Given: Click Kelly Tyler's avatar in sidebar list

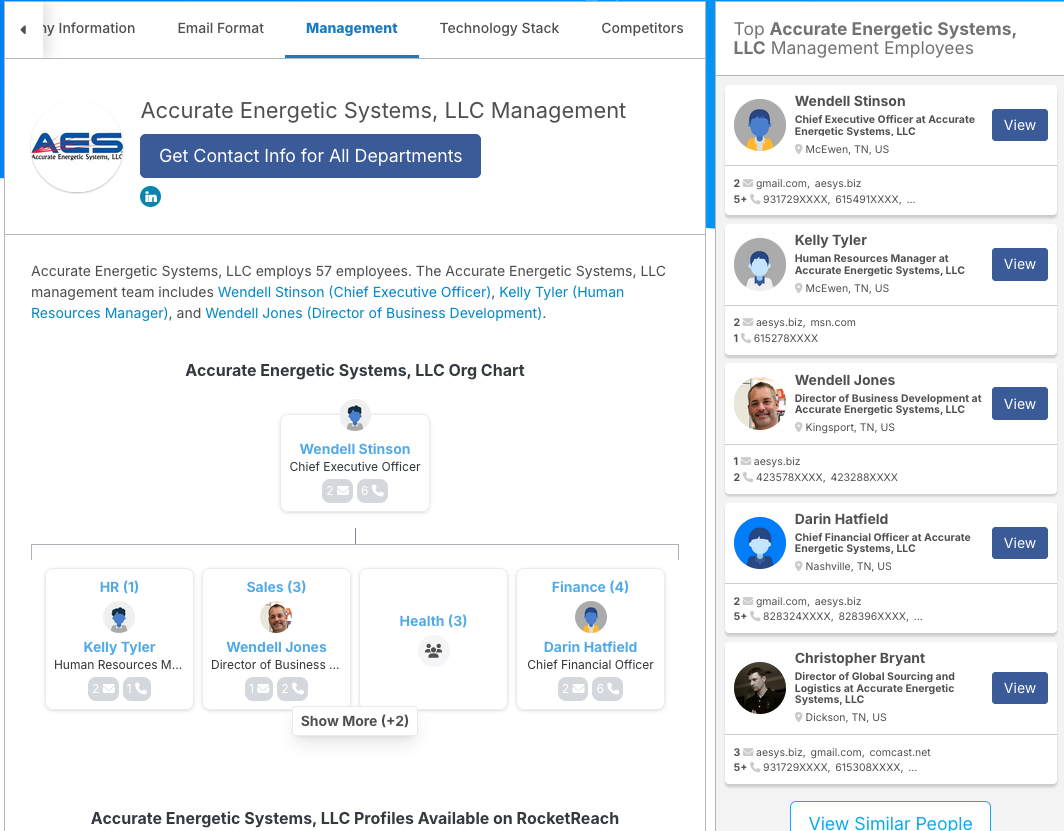Looking at the screenshot, I should click(x=760, y=264).
